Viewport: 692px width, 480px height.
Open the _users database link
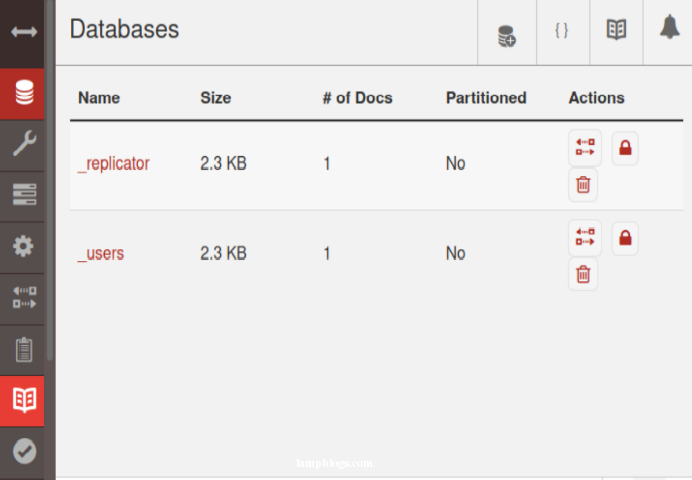coord(101,253)
